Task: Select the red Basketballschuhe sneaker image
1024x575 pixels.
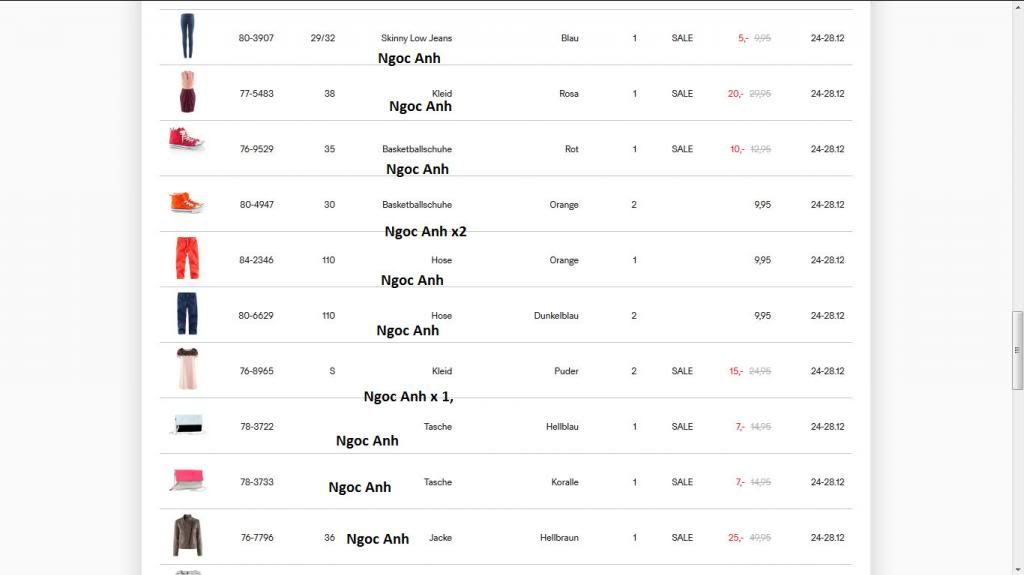Action: pos(186,140)
